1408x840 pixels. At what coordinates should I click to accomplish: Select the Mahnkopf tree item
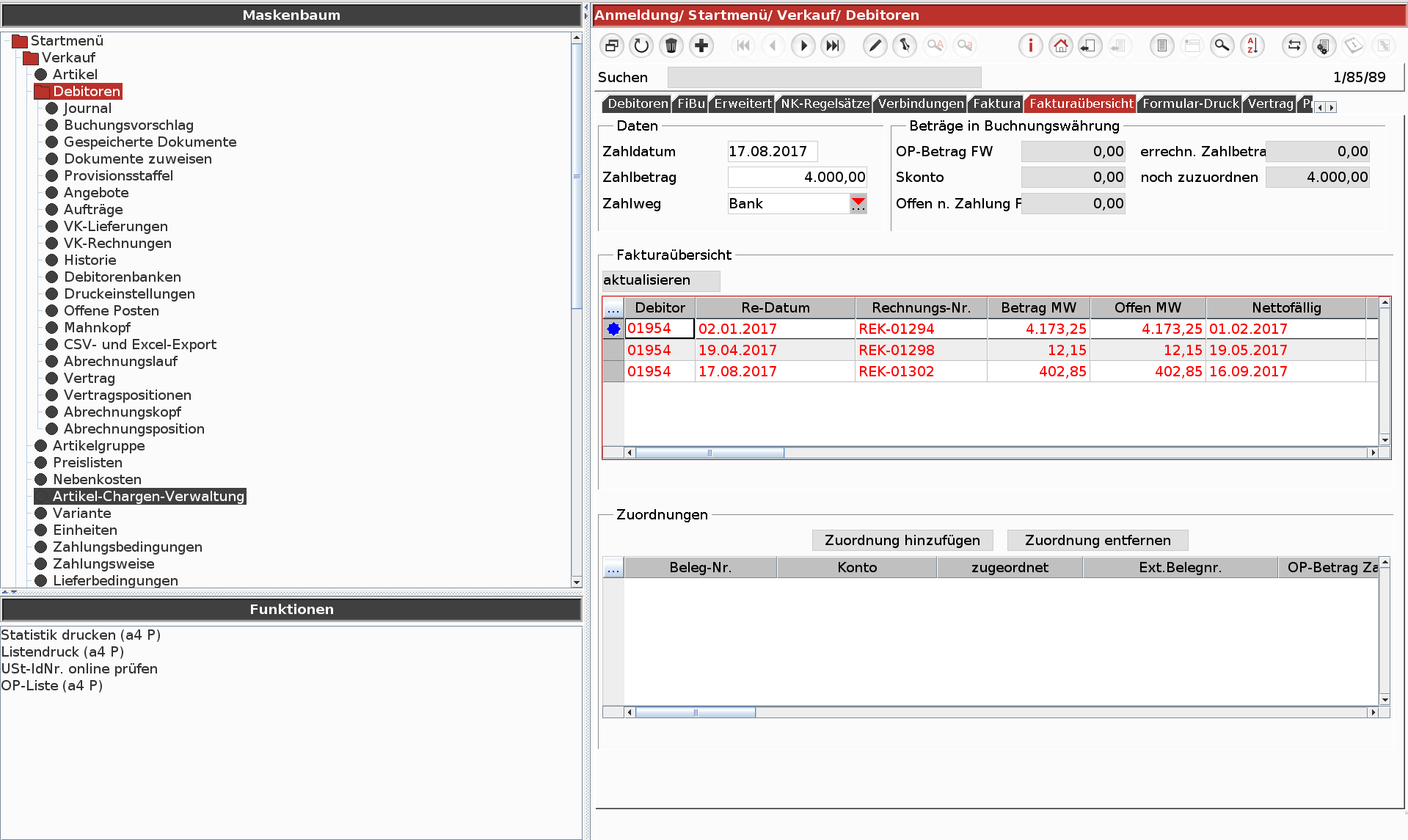(97, 328)
